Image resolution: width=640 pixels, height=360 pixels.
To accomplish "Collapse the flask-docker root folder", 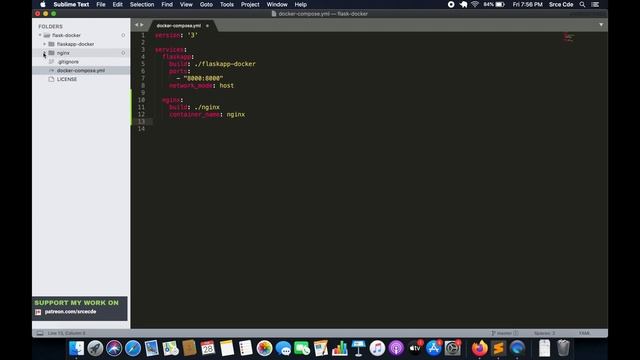I will pos(40,35).
